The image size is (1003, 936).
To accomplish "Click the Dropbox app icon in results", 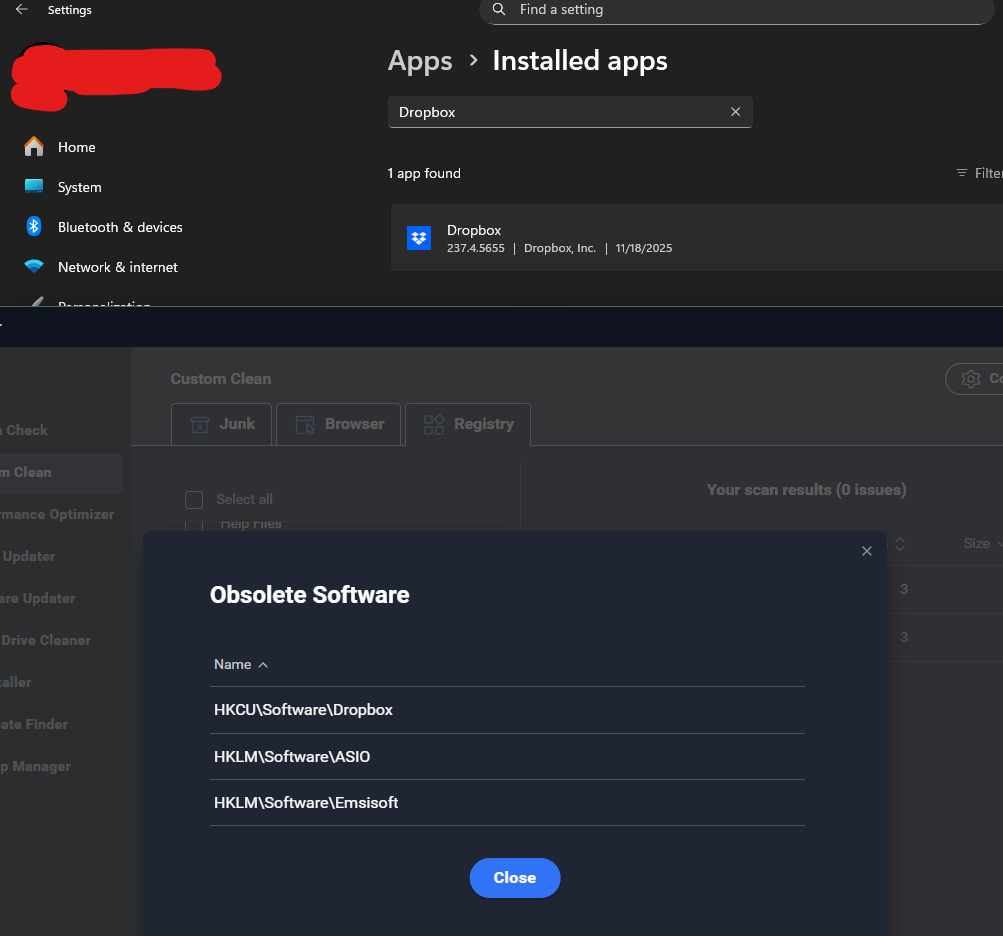I will (x=419, y=238).
